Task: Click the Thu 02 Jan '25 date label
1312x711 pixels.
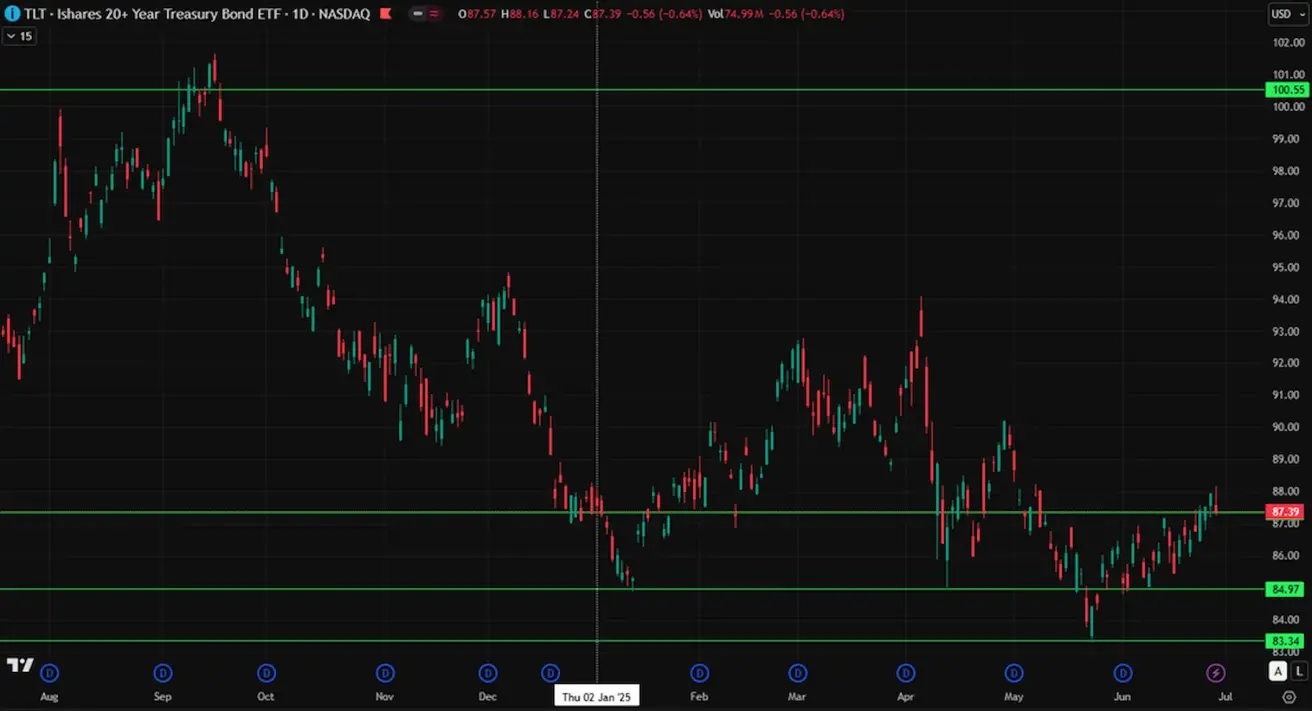Action: point(597,696)
